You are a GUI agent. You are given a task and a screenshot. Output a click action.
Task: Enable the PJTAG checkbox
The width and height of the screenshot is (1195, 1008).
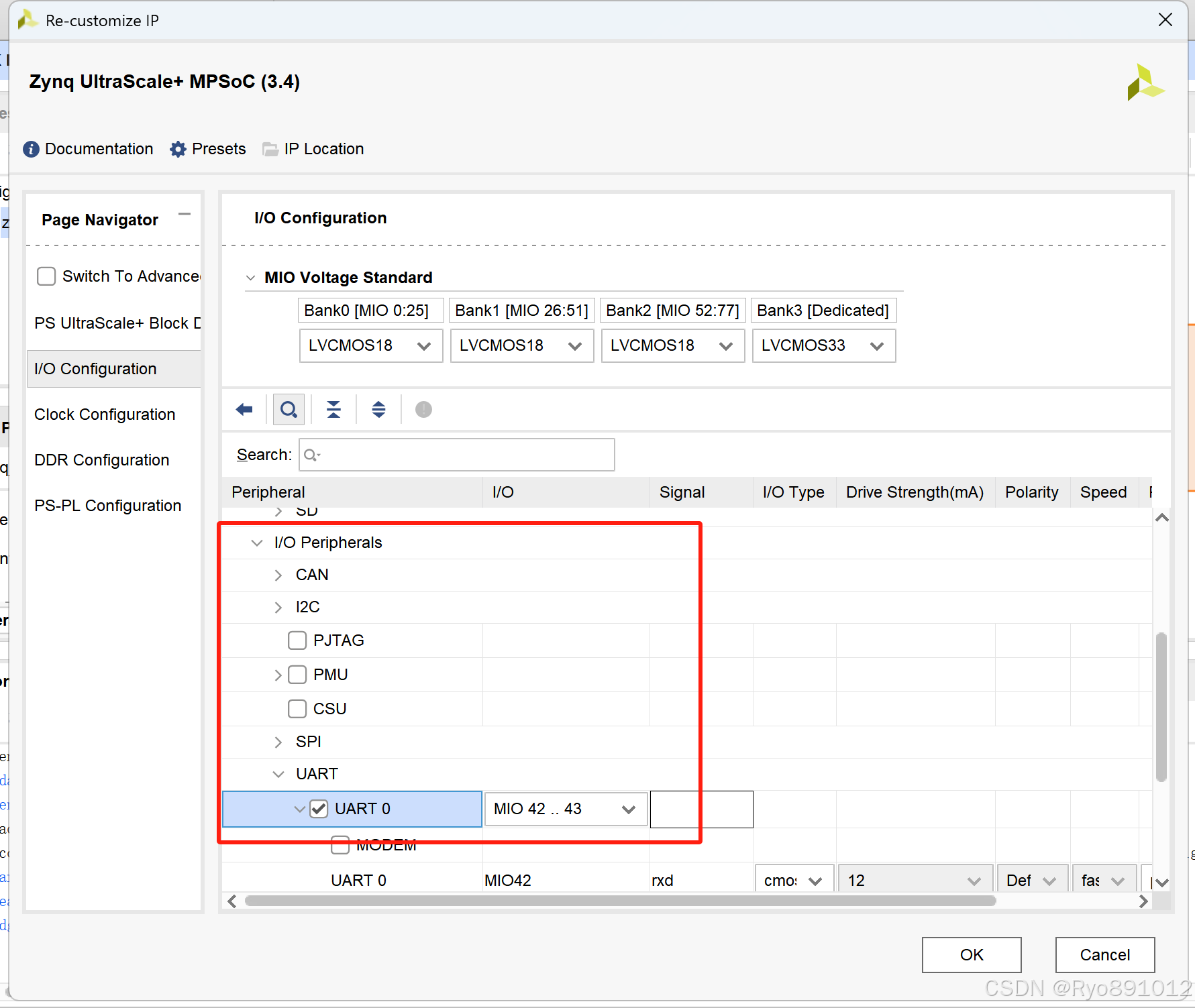[297, 640]
